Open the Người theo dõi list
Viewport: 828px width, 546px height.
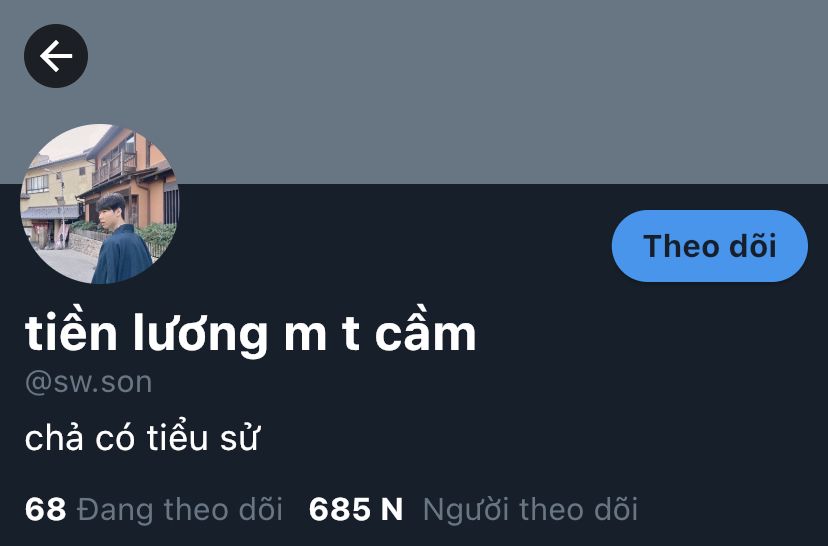[x=530, y=510]
